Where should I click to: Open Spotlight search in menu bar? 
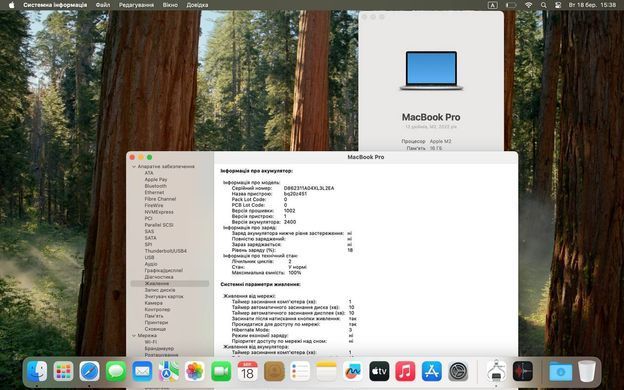(x=543, y=5)
